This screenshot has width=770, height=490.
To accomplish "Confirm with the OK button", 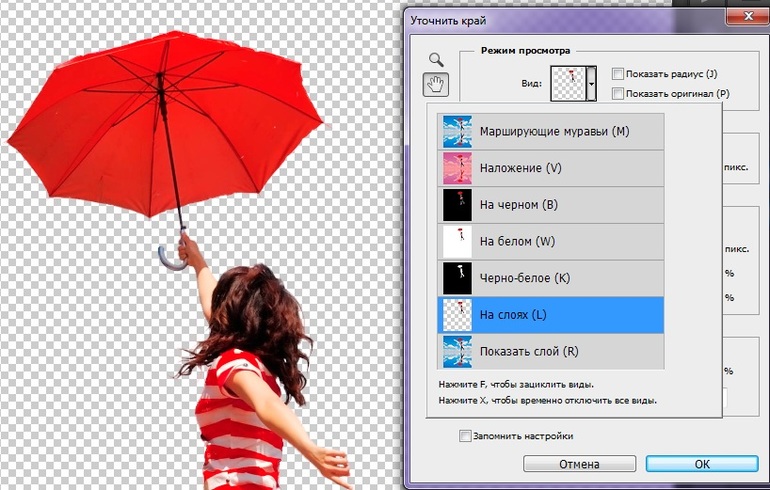I will [701, 464].
